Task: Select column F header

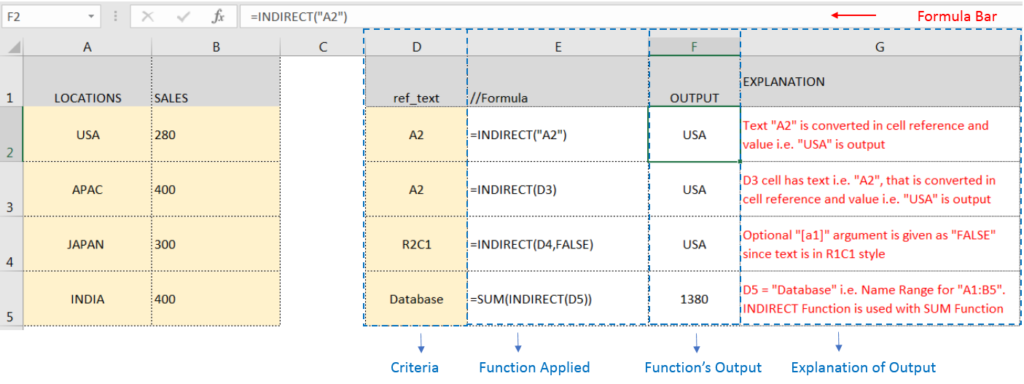Action: 695,46
